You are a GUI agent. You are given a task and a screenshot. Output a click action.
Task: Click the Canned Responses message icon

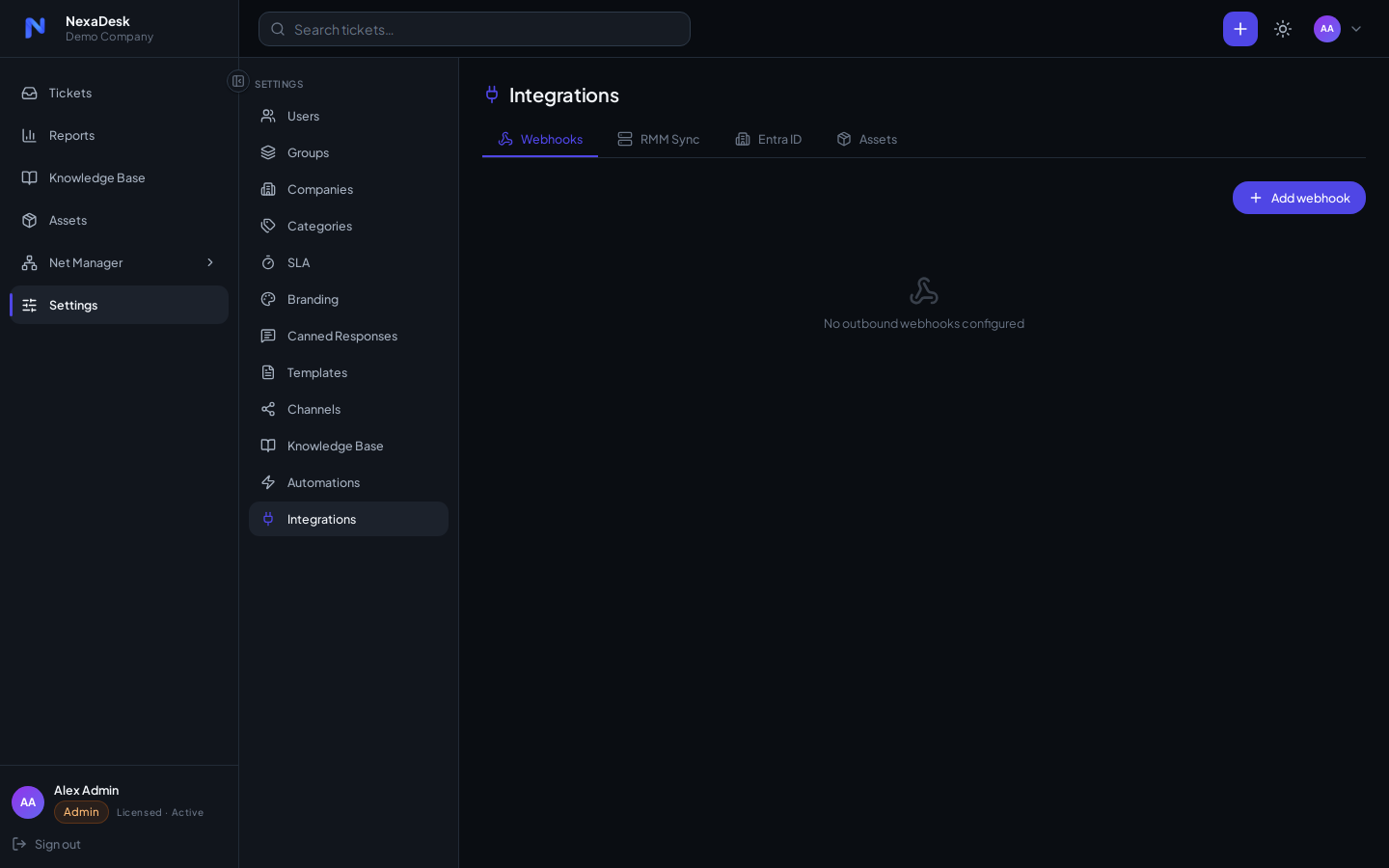click(x=268, y=336)
